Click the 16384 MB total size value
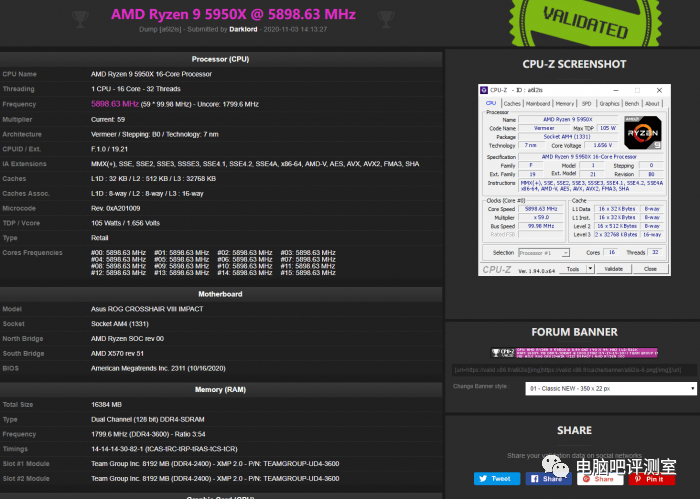 click(106, 405)
